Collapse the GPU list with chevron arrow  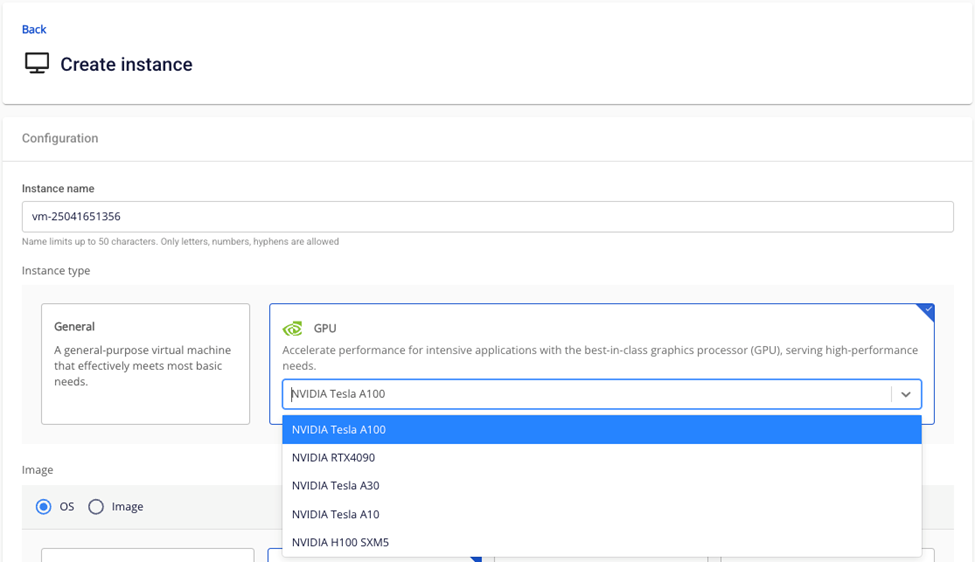tap(905, 394)
